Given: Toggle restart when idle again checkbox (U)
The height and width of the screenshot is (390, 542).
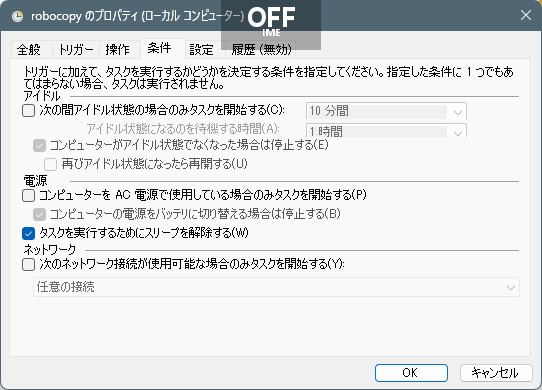Looking at the screenshot, I should point(50,164).
